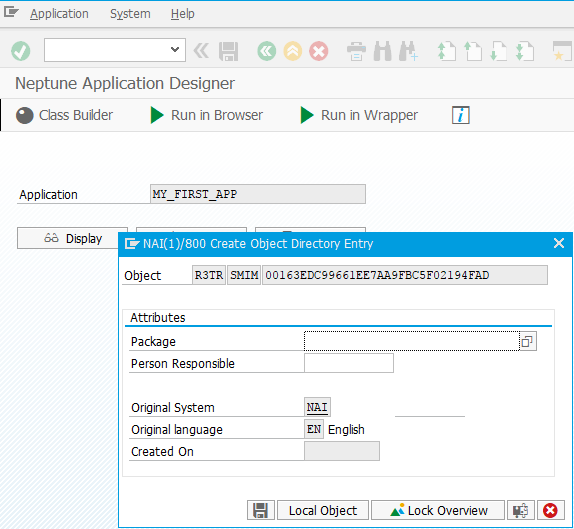Click the Previous Page icon
574x529 pixels.
[473, 51]
